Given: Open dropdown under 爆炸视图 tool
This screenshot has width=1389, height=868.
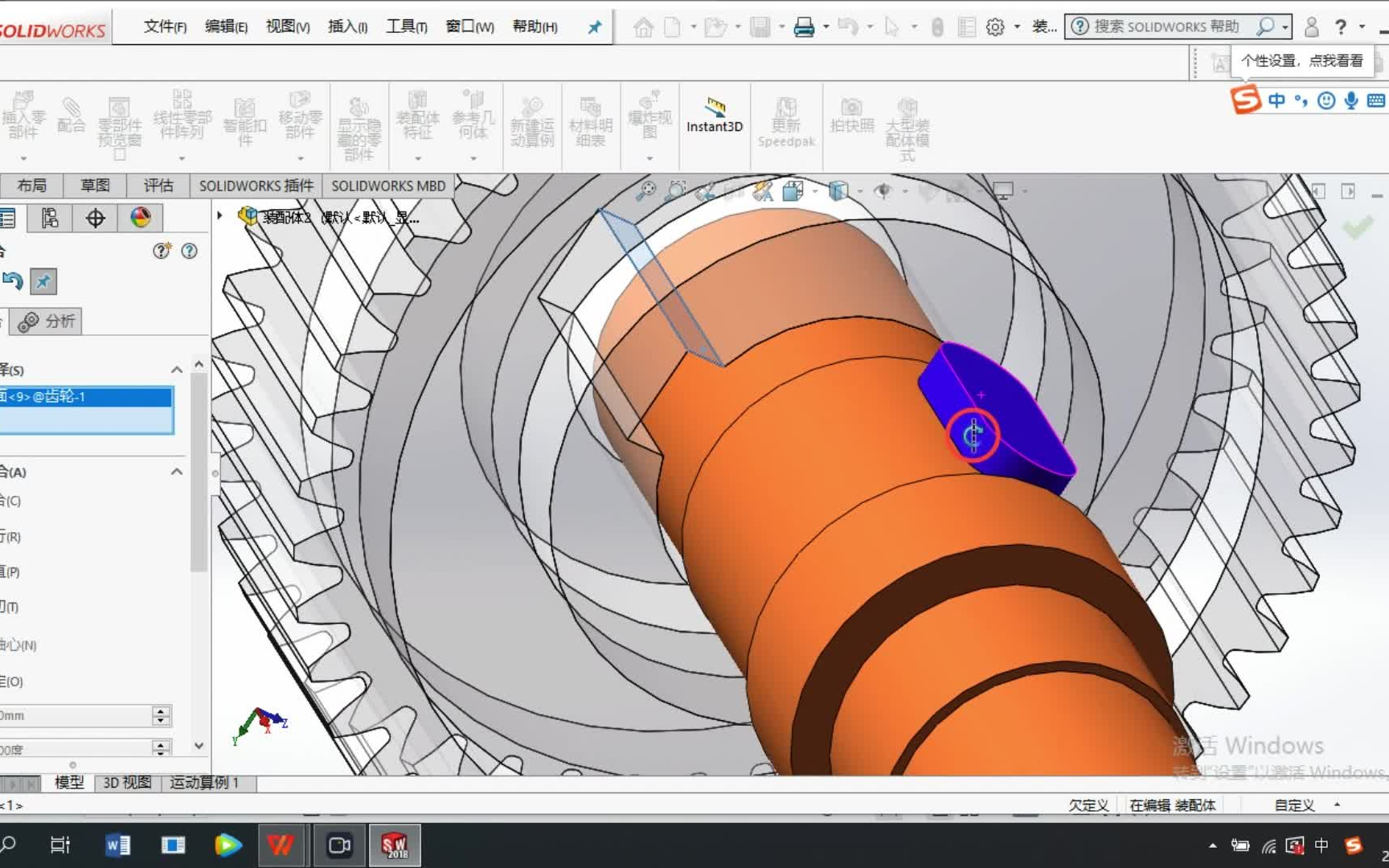Looking at the screenshot, I should 649,158.
